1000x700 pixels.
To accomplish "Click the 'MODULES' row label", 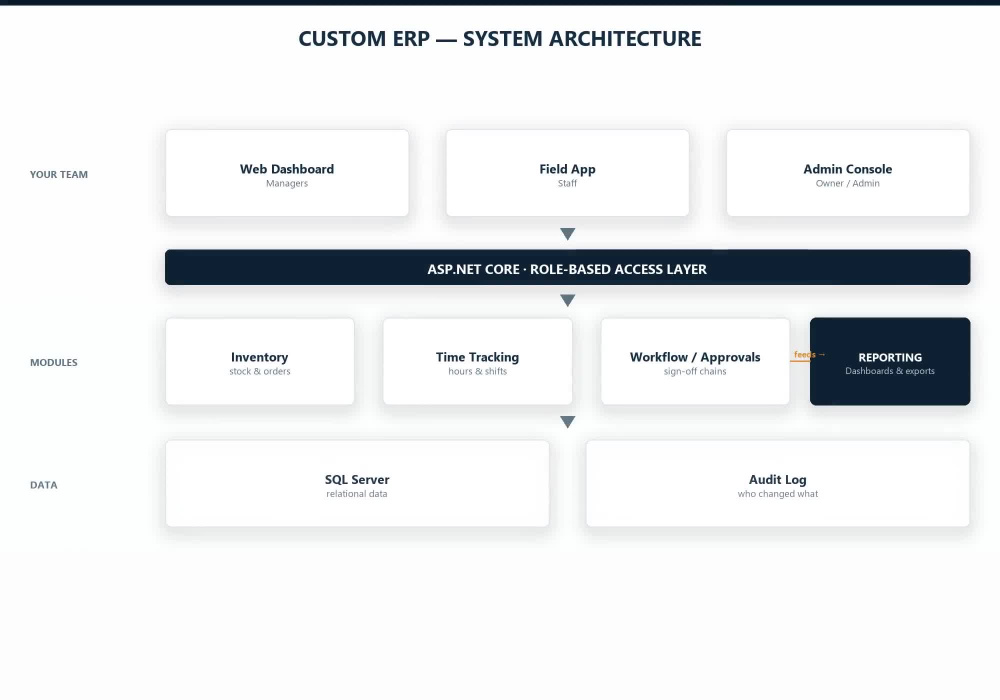I will [54, 363].
